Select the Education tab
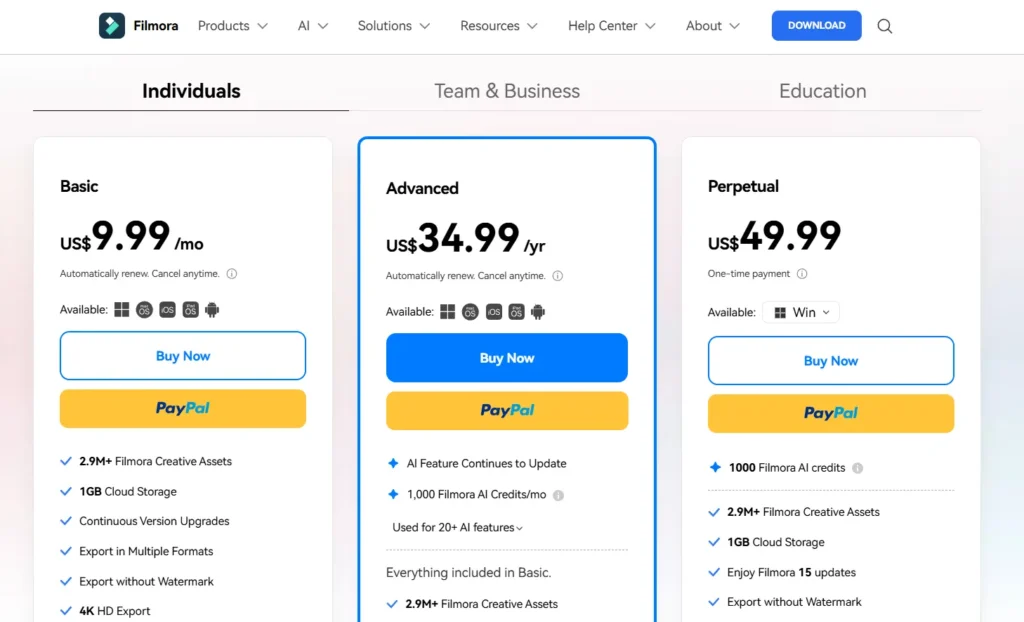Screen dimensions: 1024x622 [822, 91]
